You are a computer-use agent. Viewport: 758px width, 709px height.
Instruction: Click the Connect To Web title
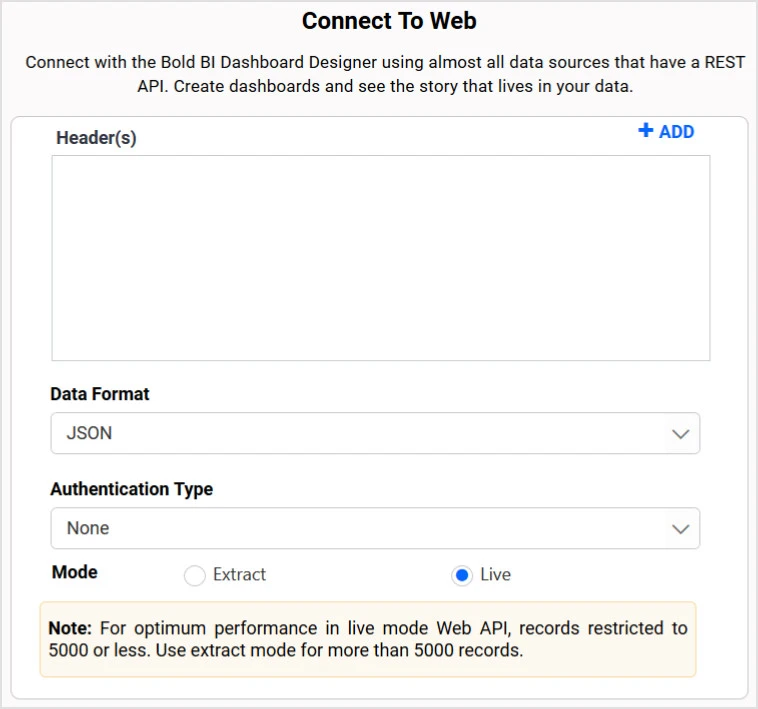pyautogui.click(x=389, y=21)
